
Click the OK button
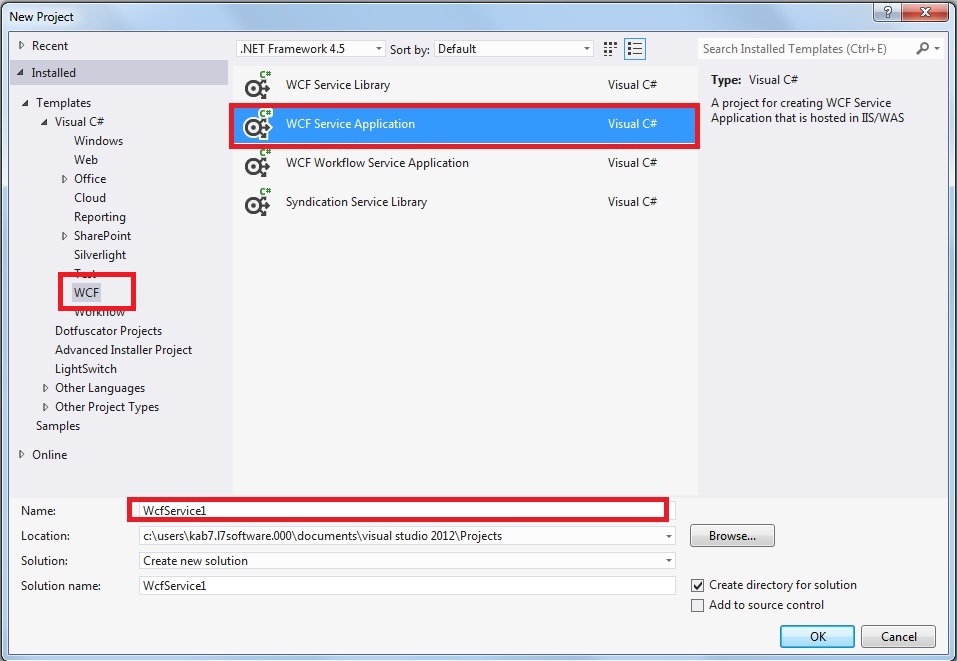(x=817, y=637)
